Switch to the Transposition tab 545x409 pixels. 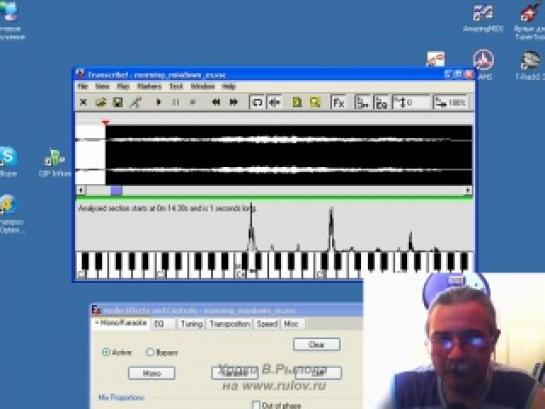pyautogui.click(x=230, y=324)
